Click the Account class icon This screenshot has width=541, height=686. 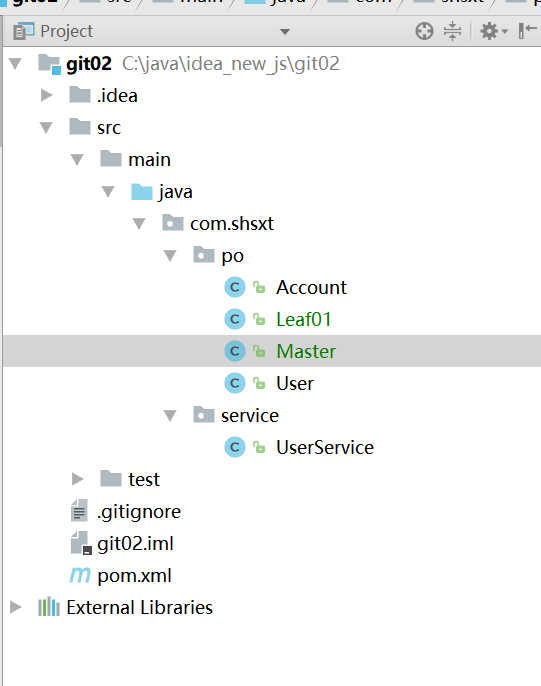click(x=235, y=287)
